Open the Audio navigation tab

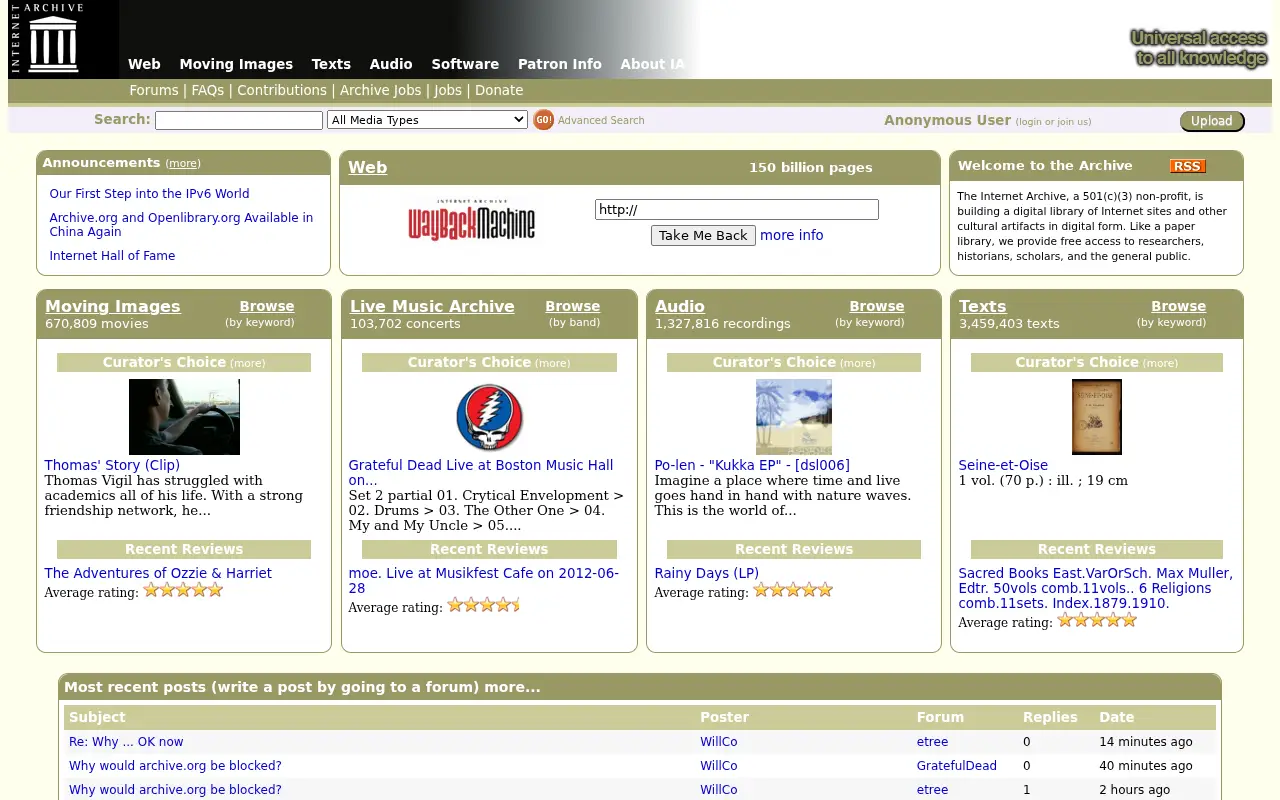[x=391, y=64]
